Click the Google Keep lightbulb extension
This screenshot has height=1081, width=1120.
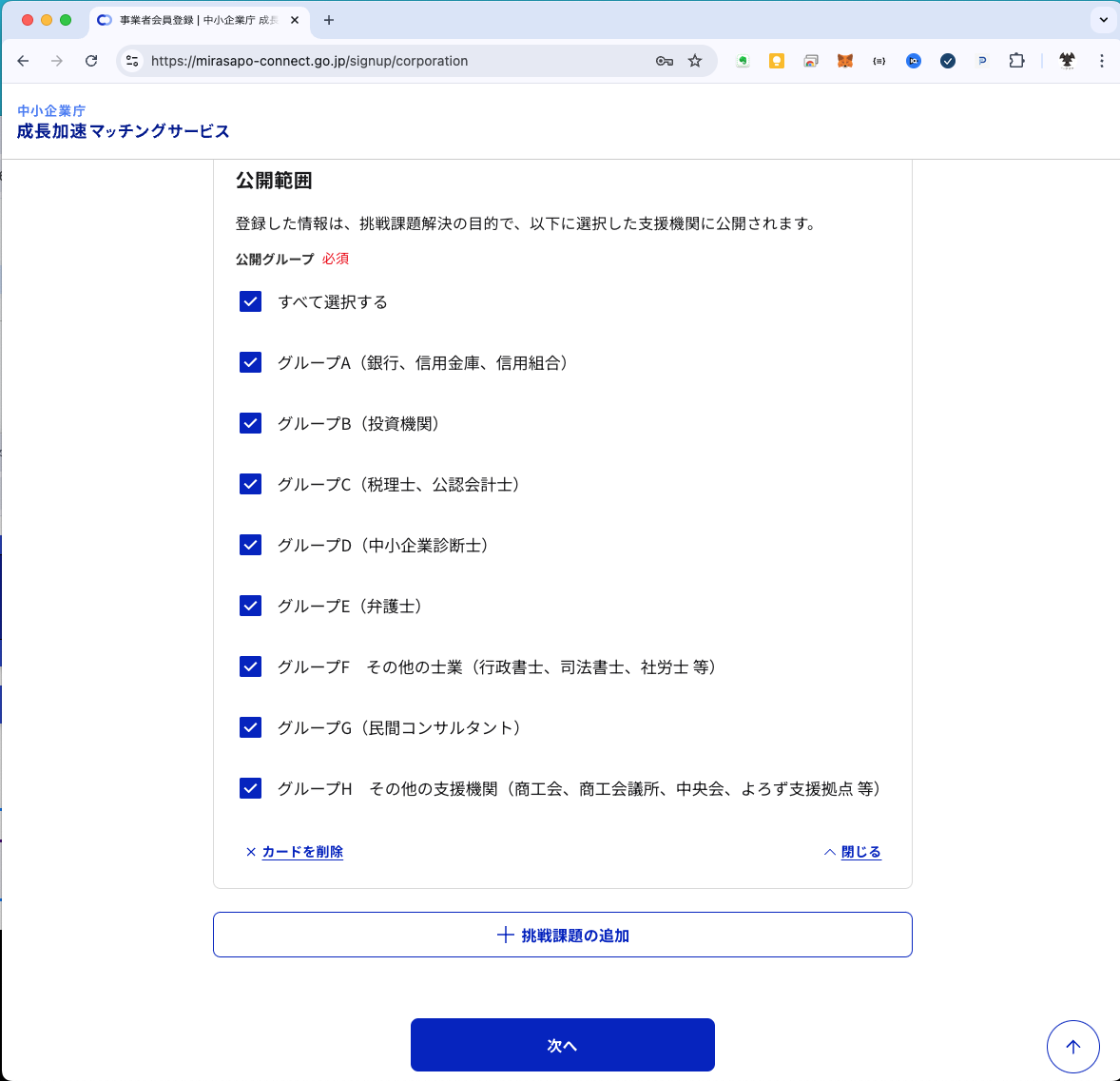pyautogui.click(x=777, y=61)
